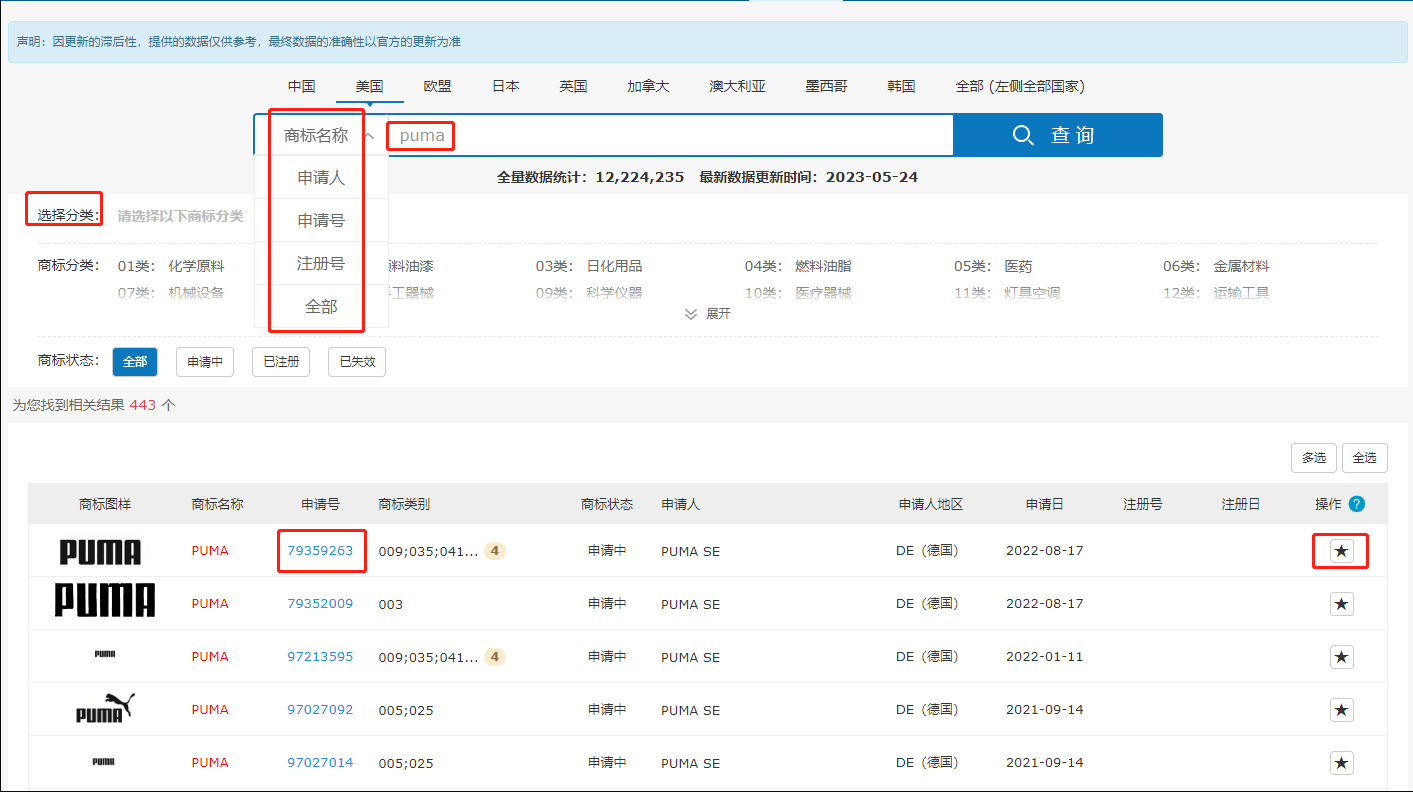Filter trademark status to 申请中
The image size is (1413, 792).
(x=205, y=362)
